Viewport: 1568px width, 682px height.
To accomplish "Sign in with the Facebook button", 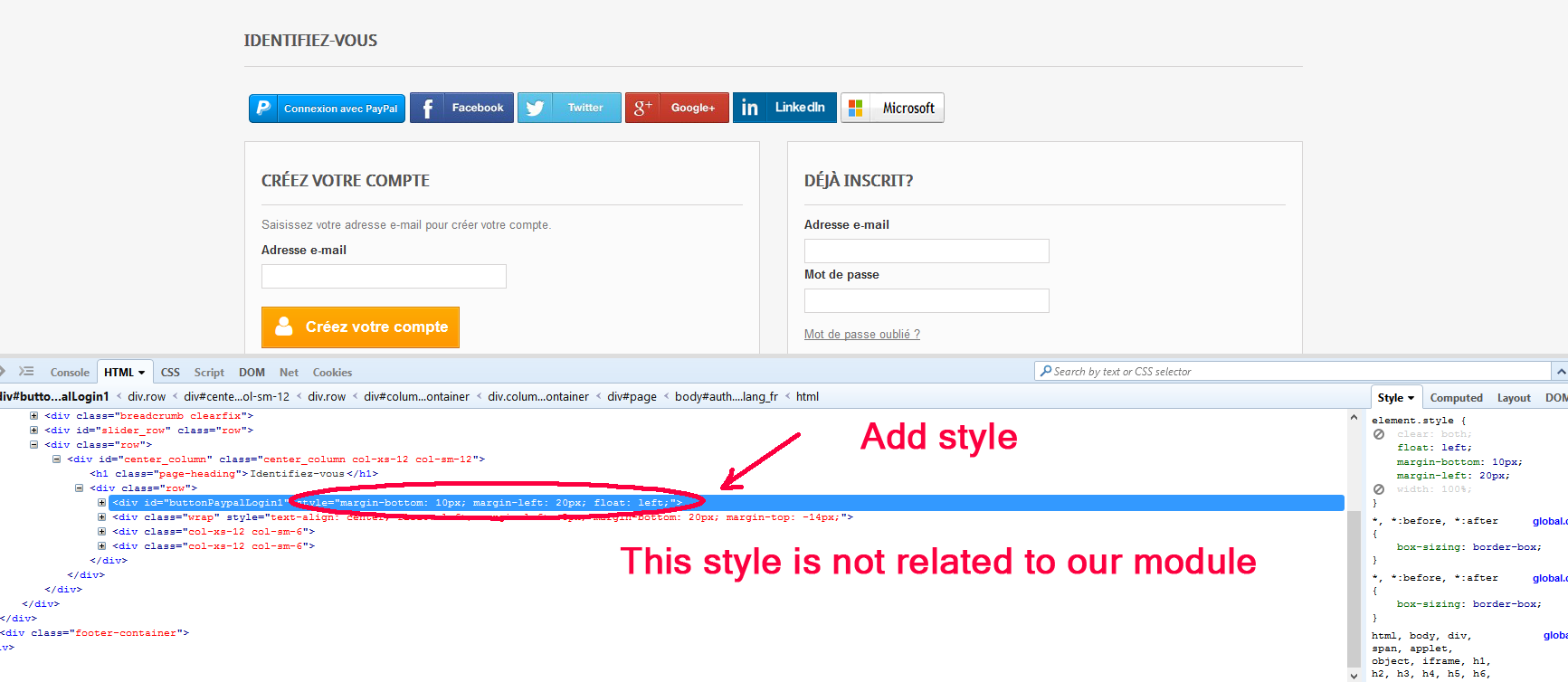I will coord(461,108).
